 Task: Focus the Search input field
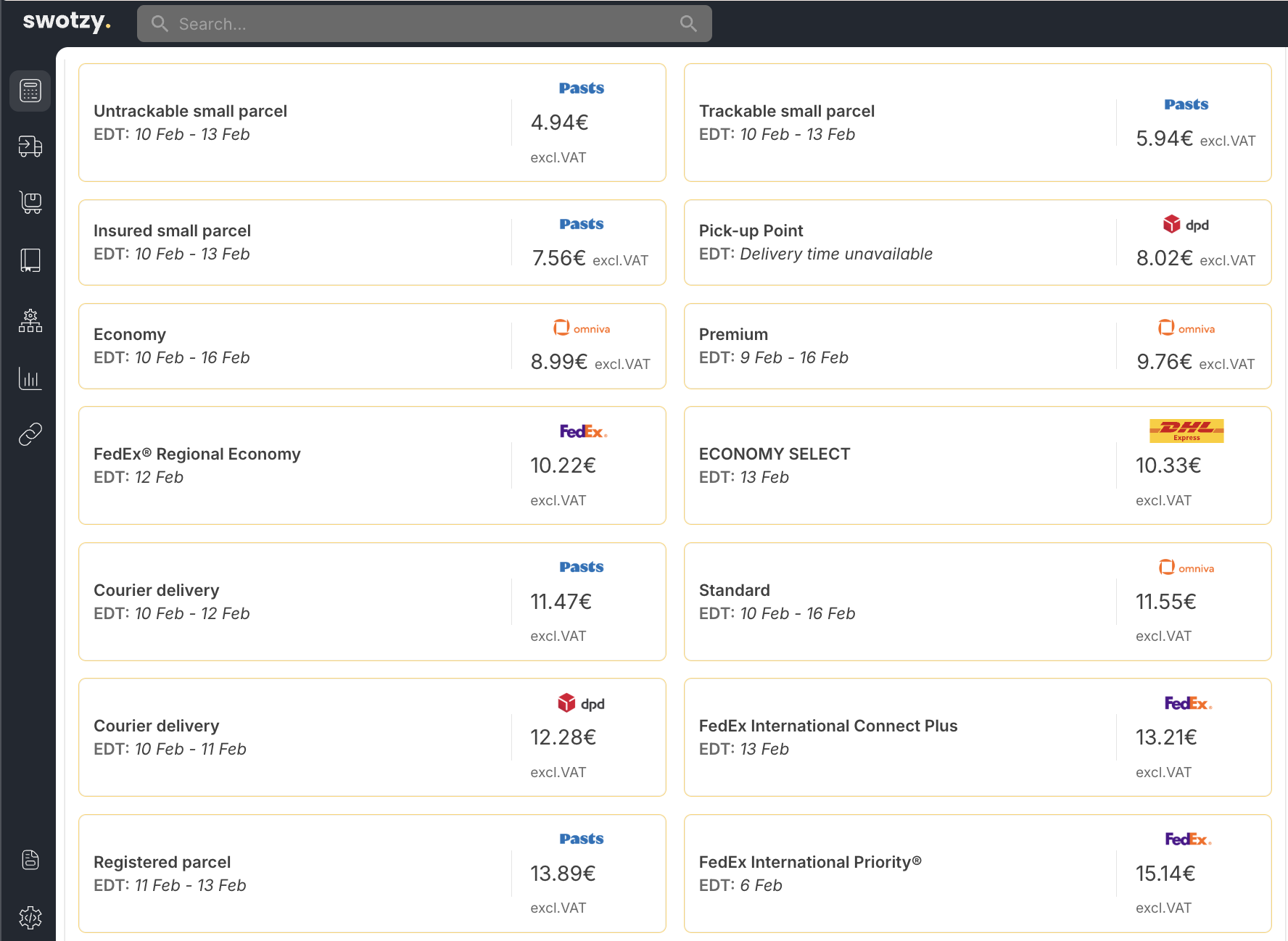tap(424, 24)
